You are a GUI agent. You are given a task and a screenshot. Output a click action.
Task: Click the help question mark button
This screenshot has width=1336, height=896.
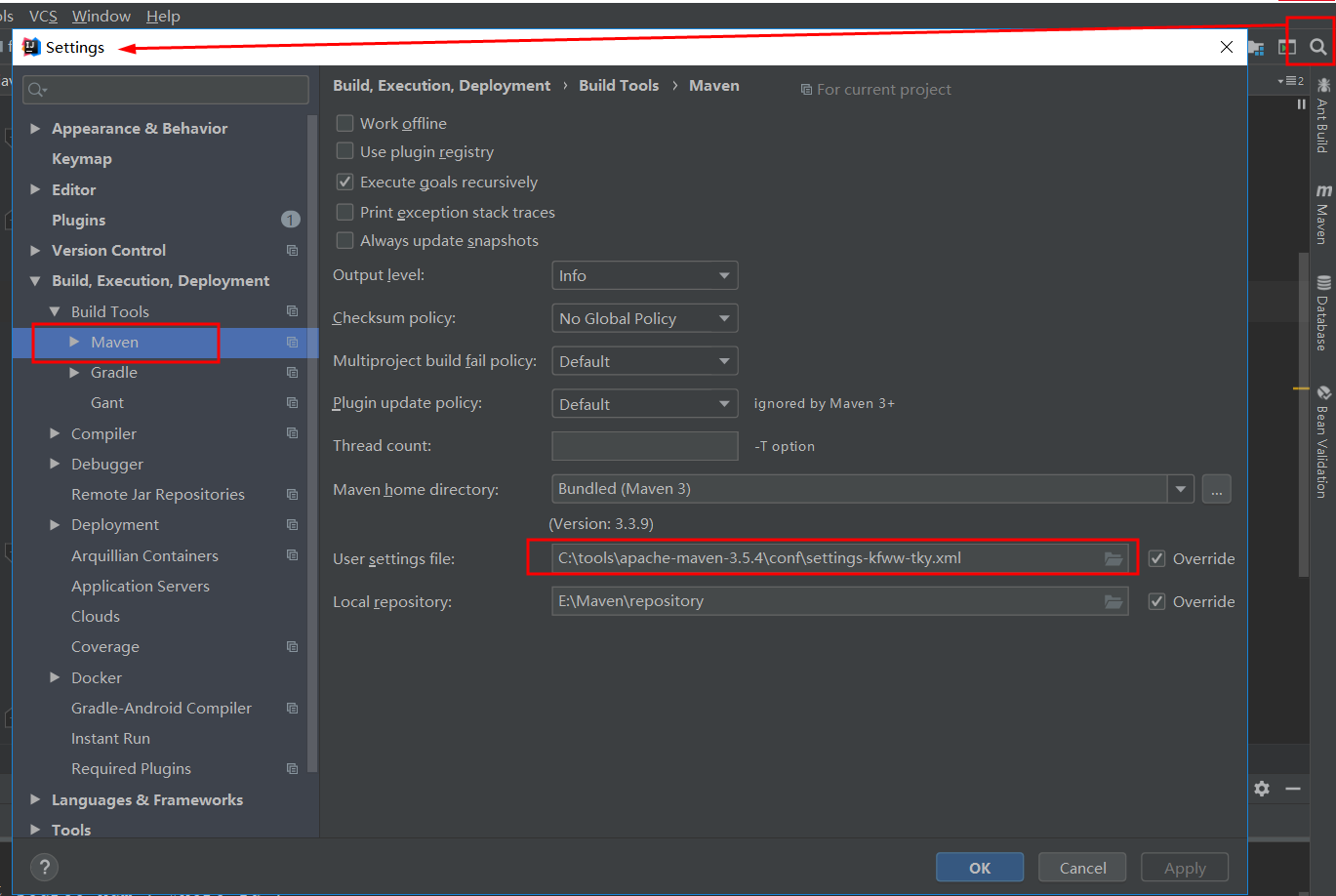coord(44,867)
